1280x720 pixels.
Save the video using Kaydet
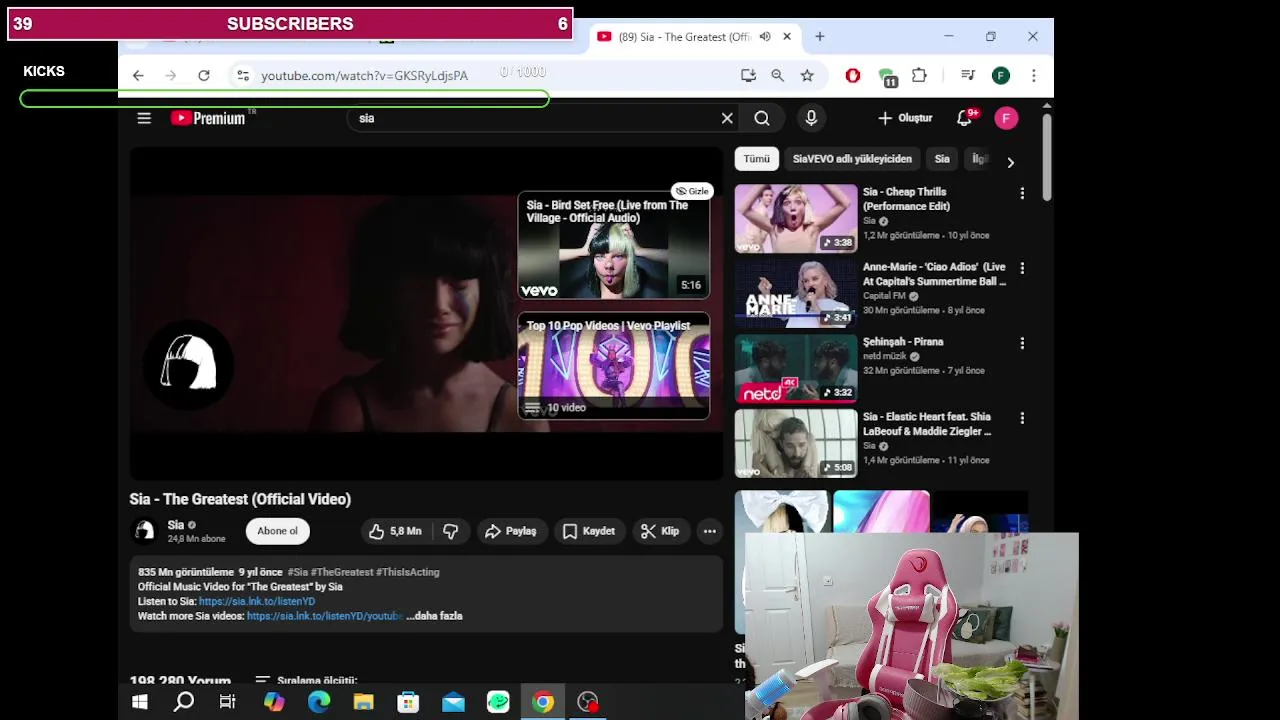[588, 531]
